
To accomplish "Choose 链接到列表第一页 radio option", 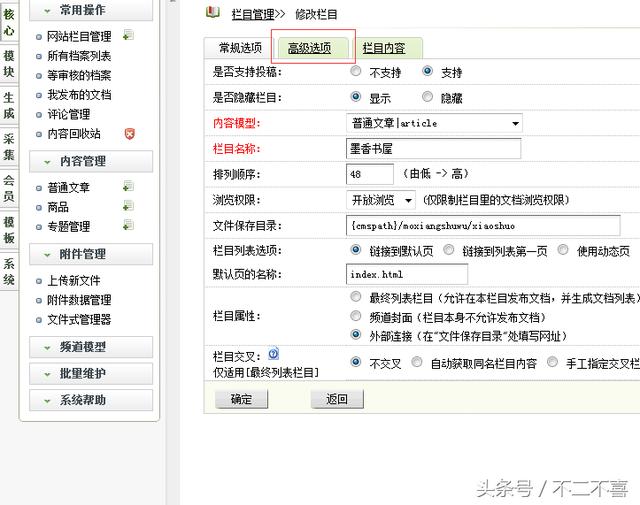I will [x=449, y=249].
